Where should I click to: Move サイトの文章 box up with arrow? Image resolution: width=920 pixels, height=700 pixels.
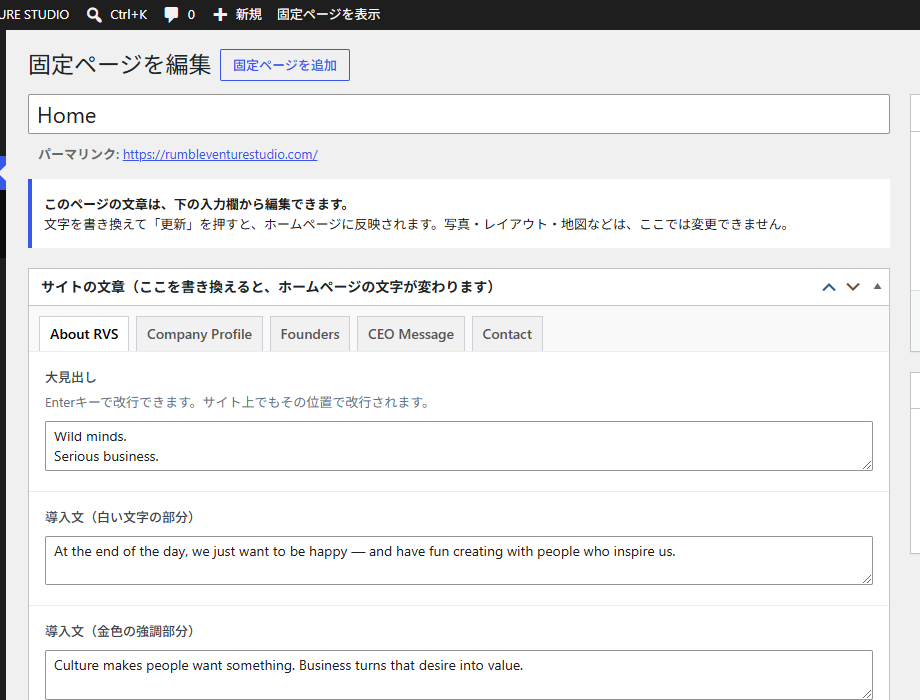(828, 287)
